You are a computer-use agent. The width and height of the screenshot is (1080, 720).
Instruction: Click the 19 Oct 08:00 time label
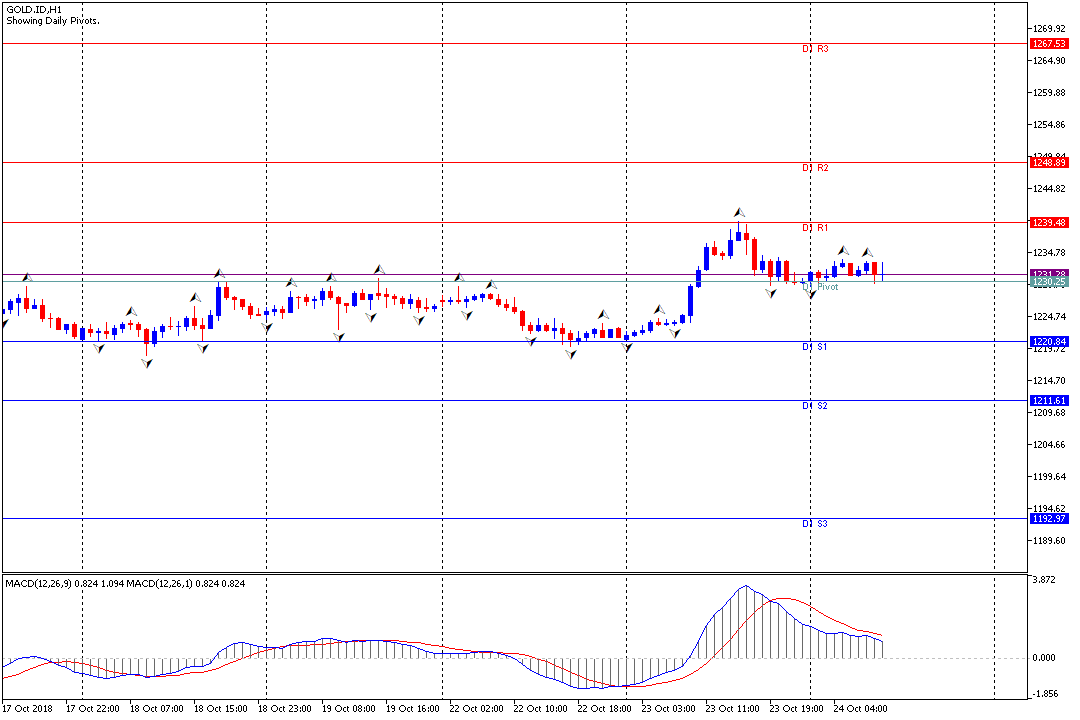[349, 709]
